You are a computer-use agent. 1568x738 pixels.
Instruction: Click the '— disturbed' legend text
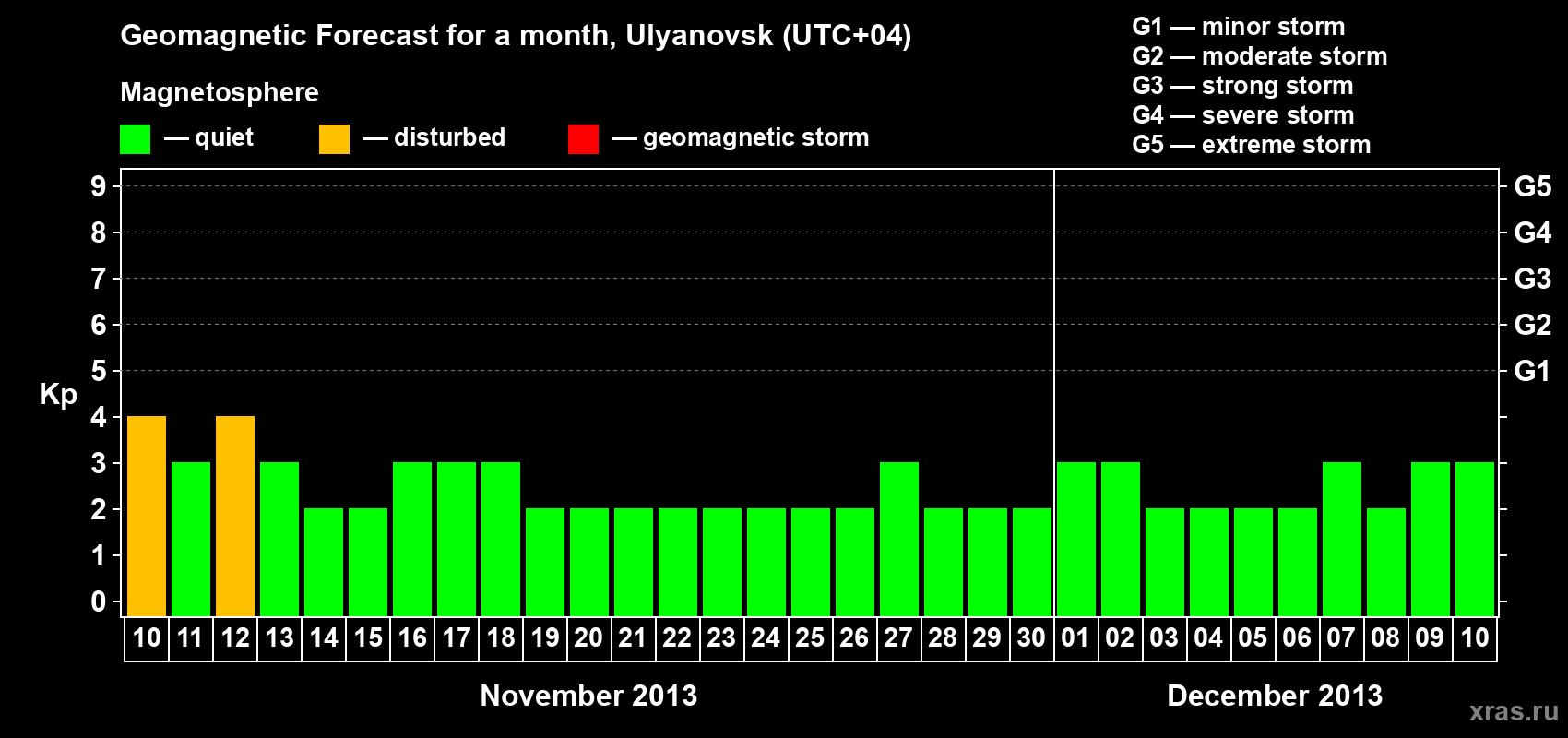(434, 137)
